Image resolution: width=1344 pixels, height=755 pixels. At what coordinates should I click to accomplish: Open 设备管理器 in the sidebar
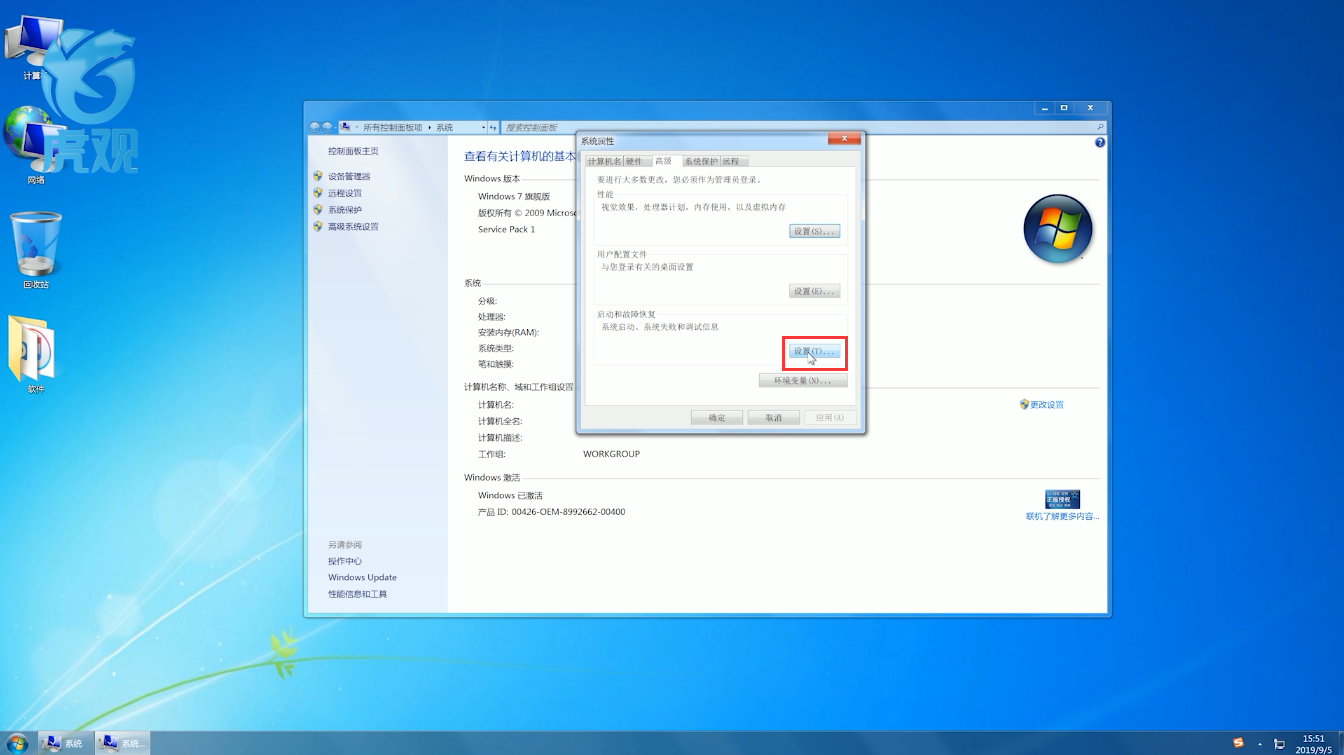349,176
